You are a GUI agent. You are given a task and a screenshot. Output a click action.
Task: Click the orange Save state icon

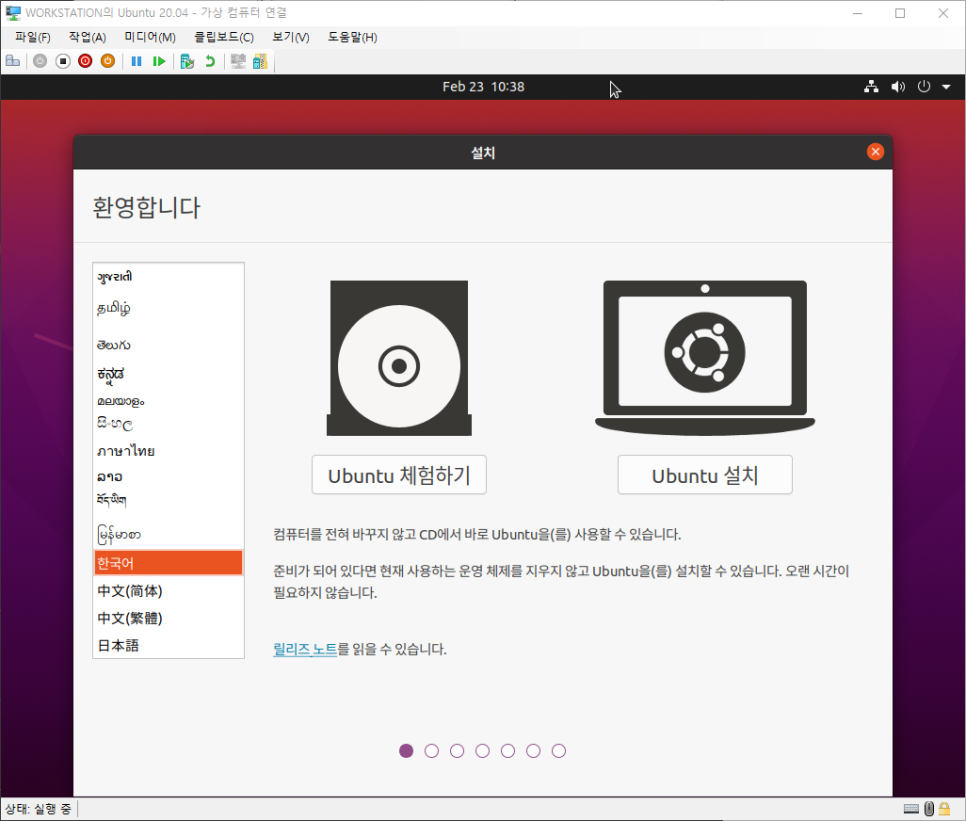tap(108, 61)
